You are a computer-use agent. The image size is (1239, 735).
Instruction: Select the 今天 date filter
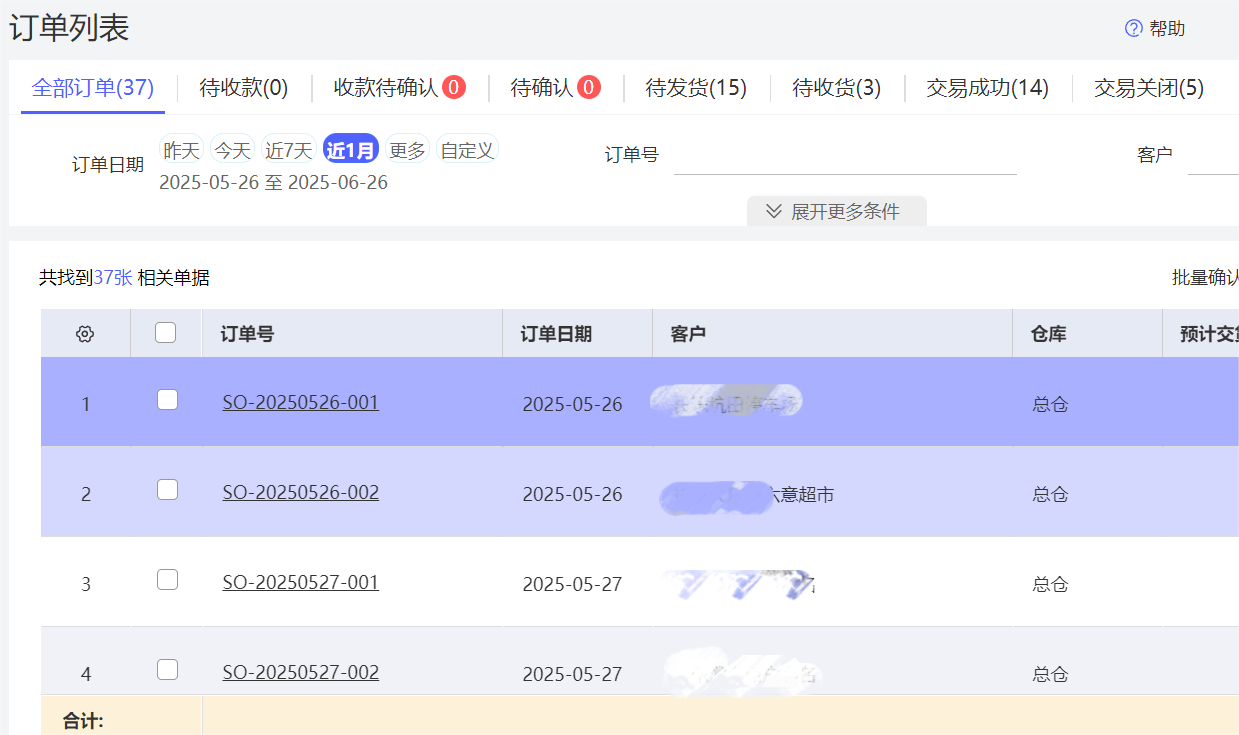(231, 148)
